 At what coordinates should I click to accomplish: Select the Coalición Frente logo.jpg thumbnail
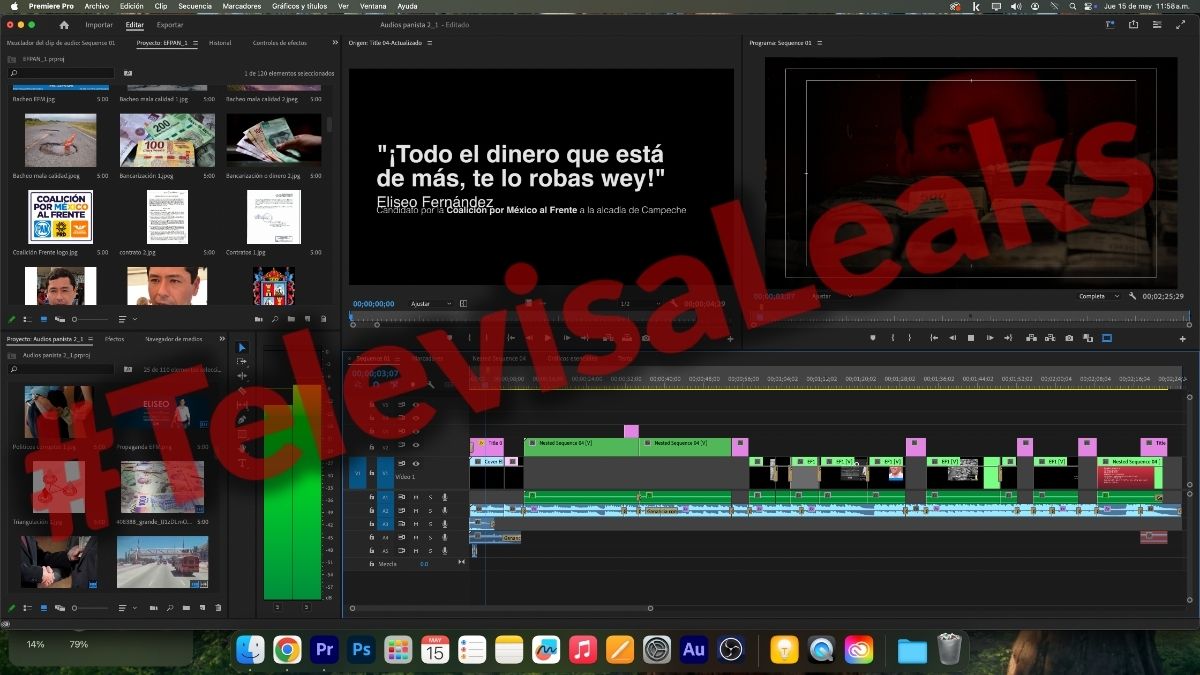61,217
